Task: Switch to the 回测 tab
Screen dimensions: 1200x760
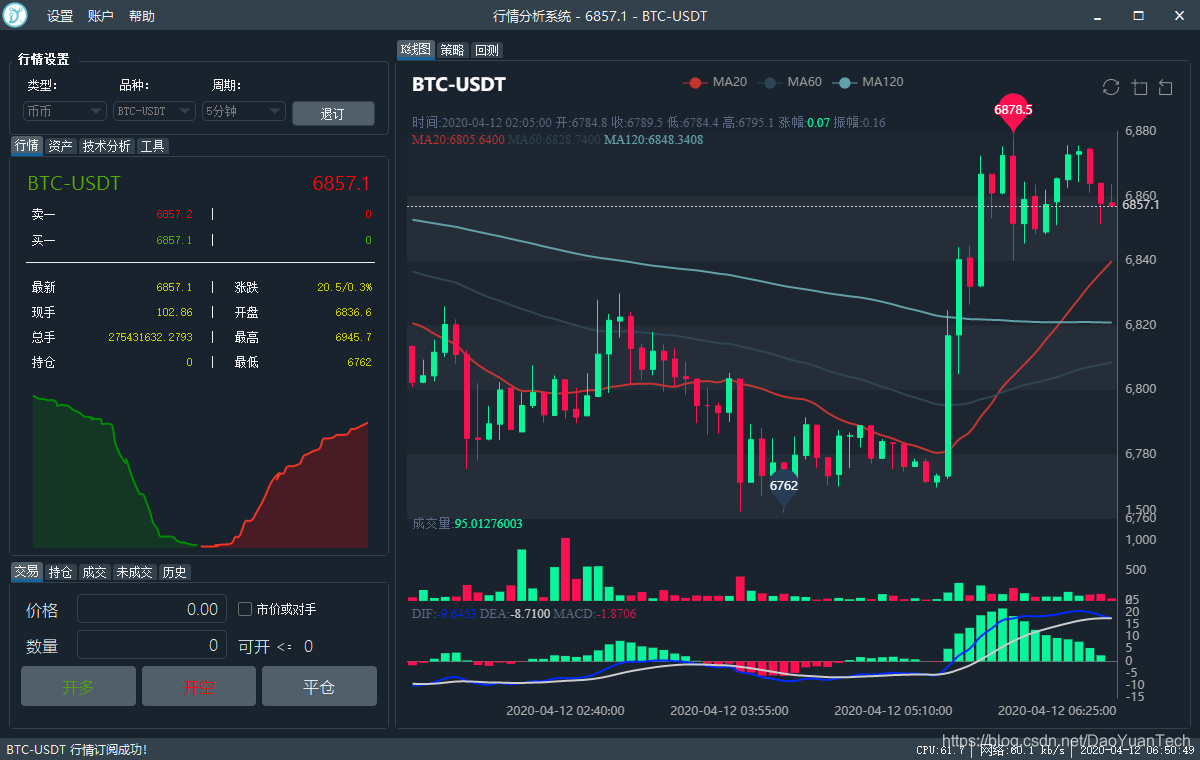Action: click(x=486, y=50)
